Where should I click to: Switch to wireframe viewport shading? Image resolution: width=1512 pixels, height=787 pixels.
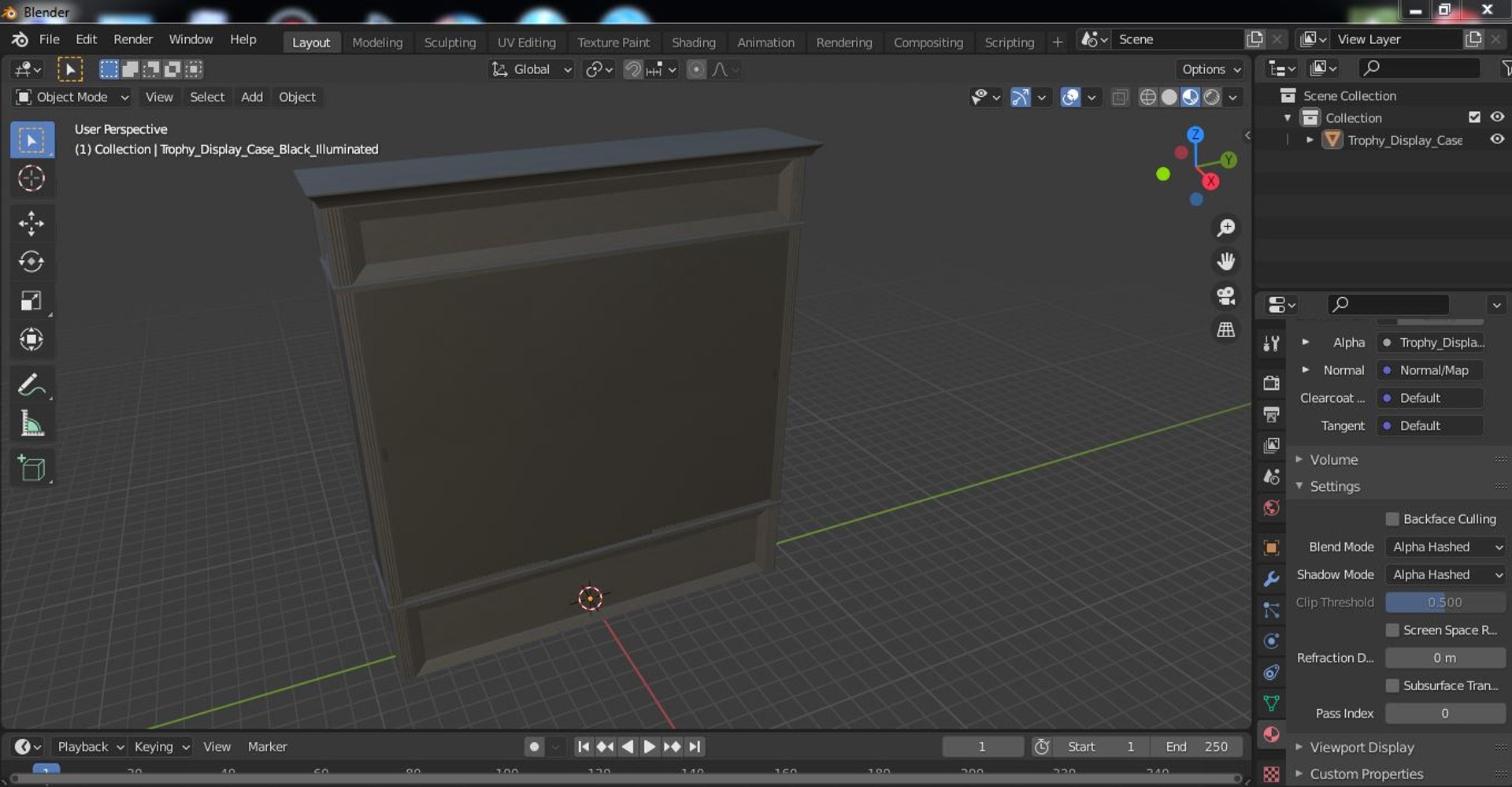tap(1148, 97)
